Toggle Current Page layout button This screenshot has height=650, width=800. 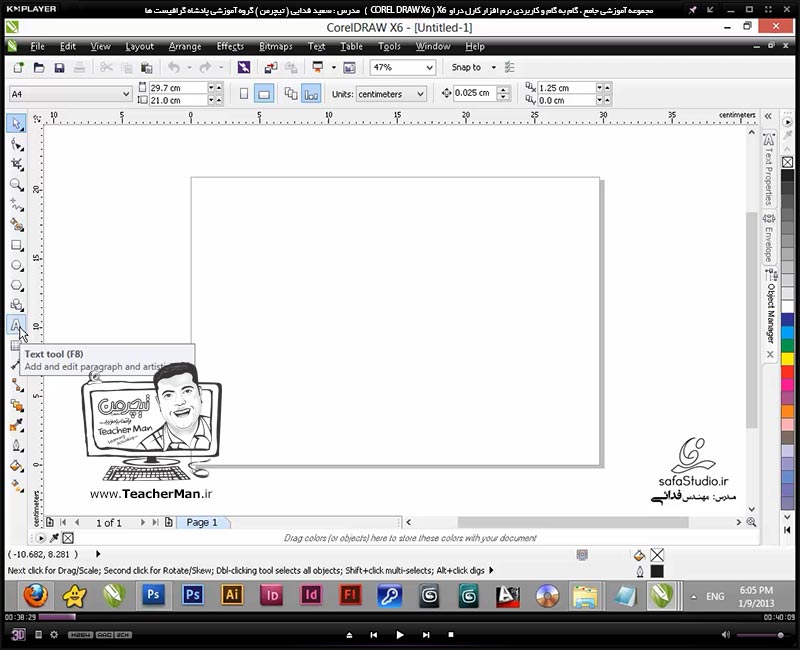coord(311,94)
